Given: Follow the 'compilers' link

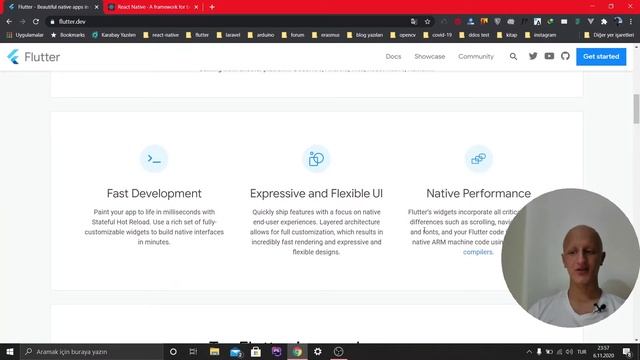Looking at the screenshot, I should point(478,252).
